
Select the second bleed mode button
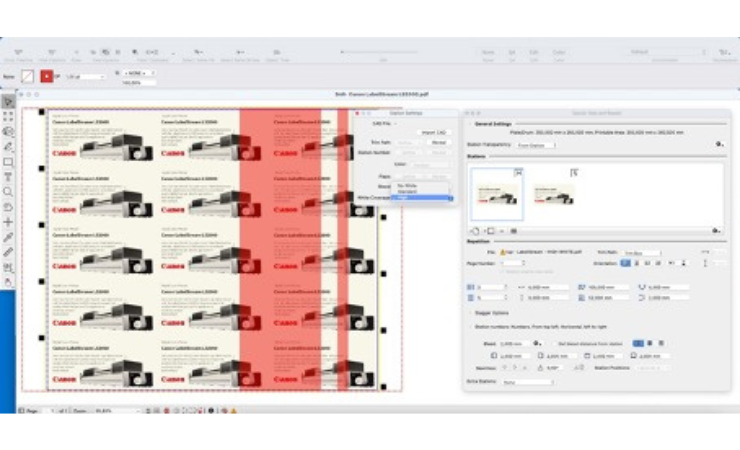650,343
